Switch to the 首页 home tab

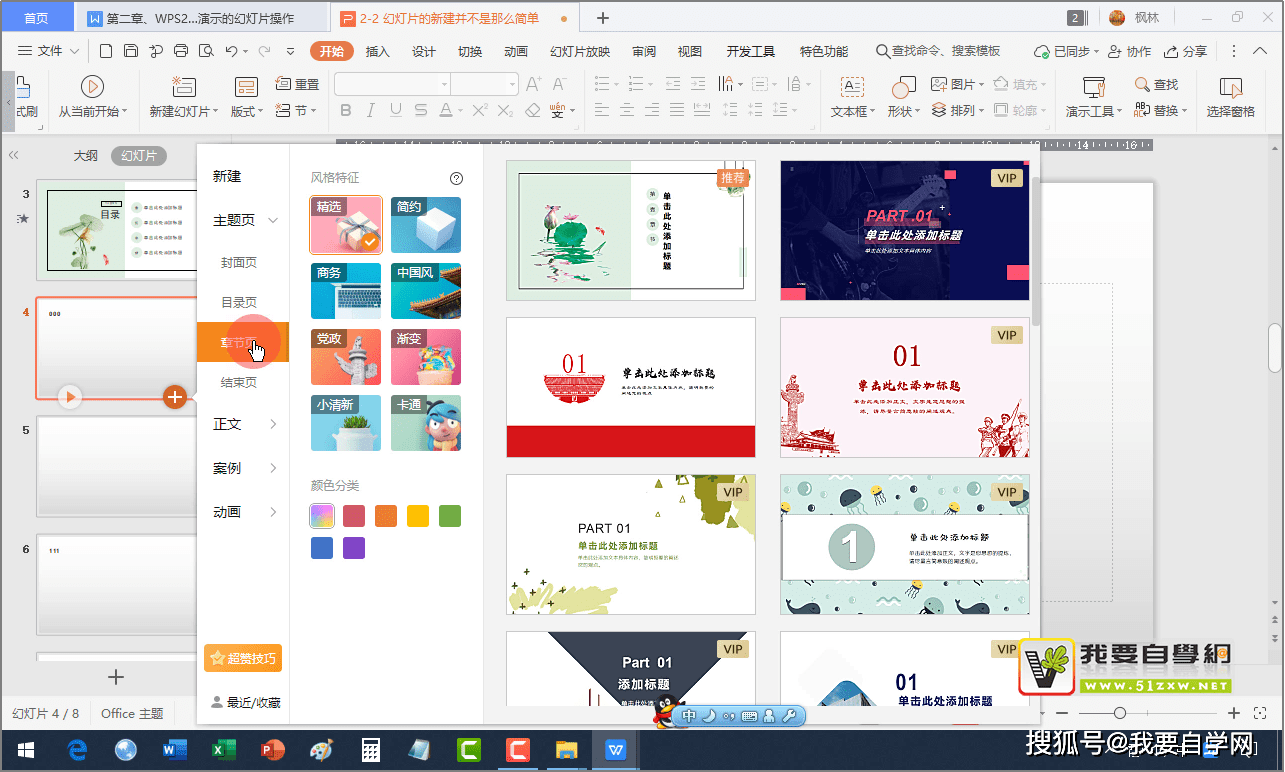(36, 18)
